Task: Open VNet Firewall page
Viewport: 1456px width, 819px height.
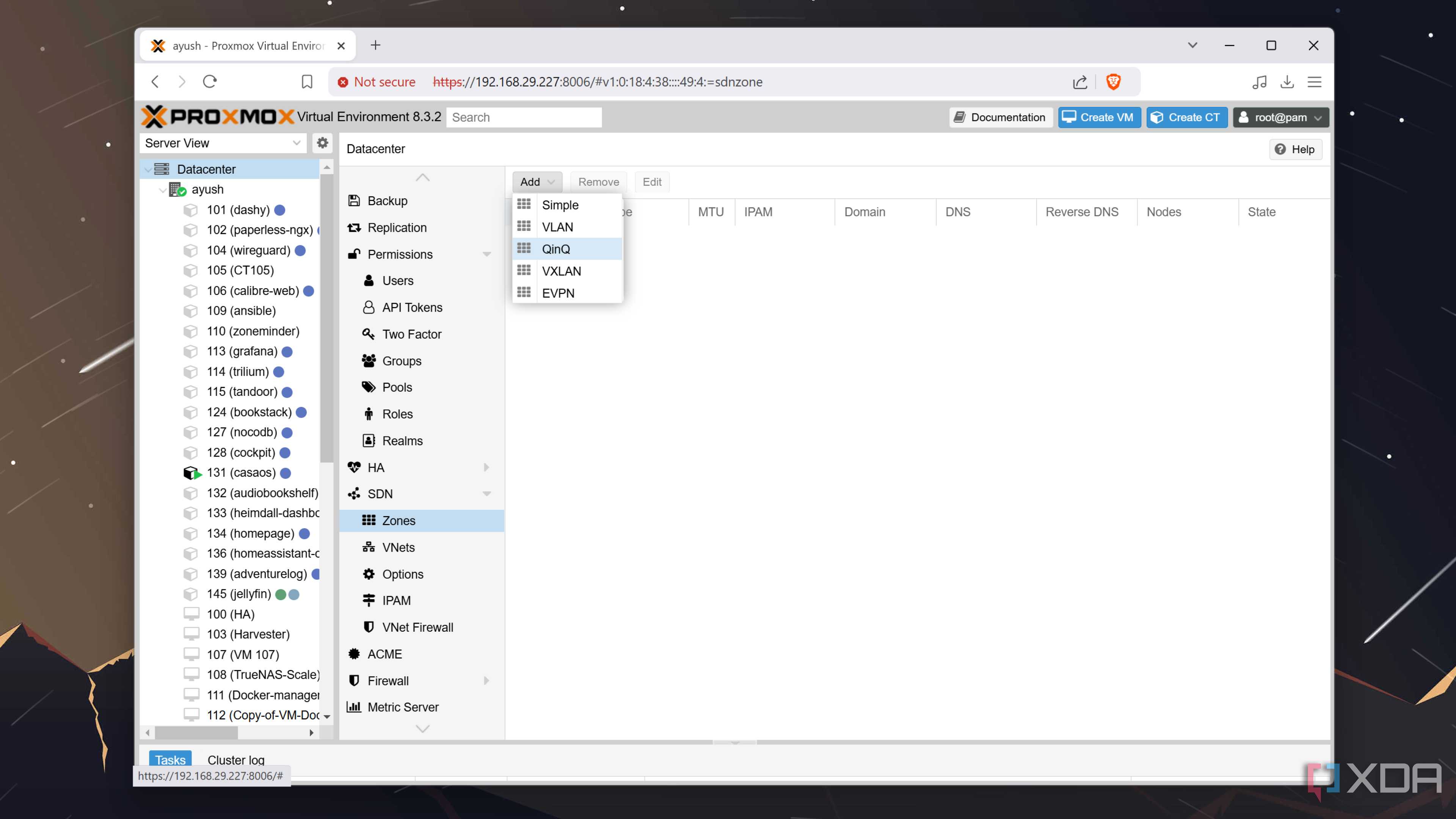Action: click(x=417, y=628)
